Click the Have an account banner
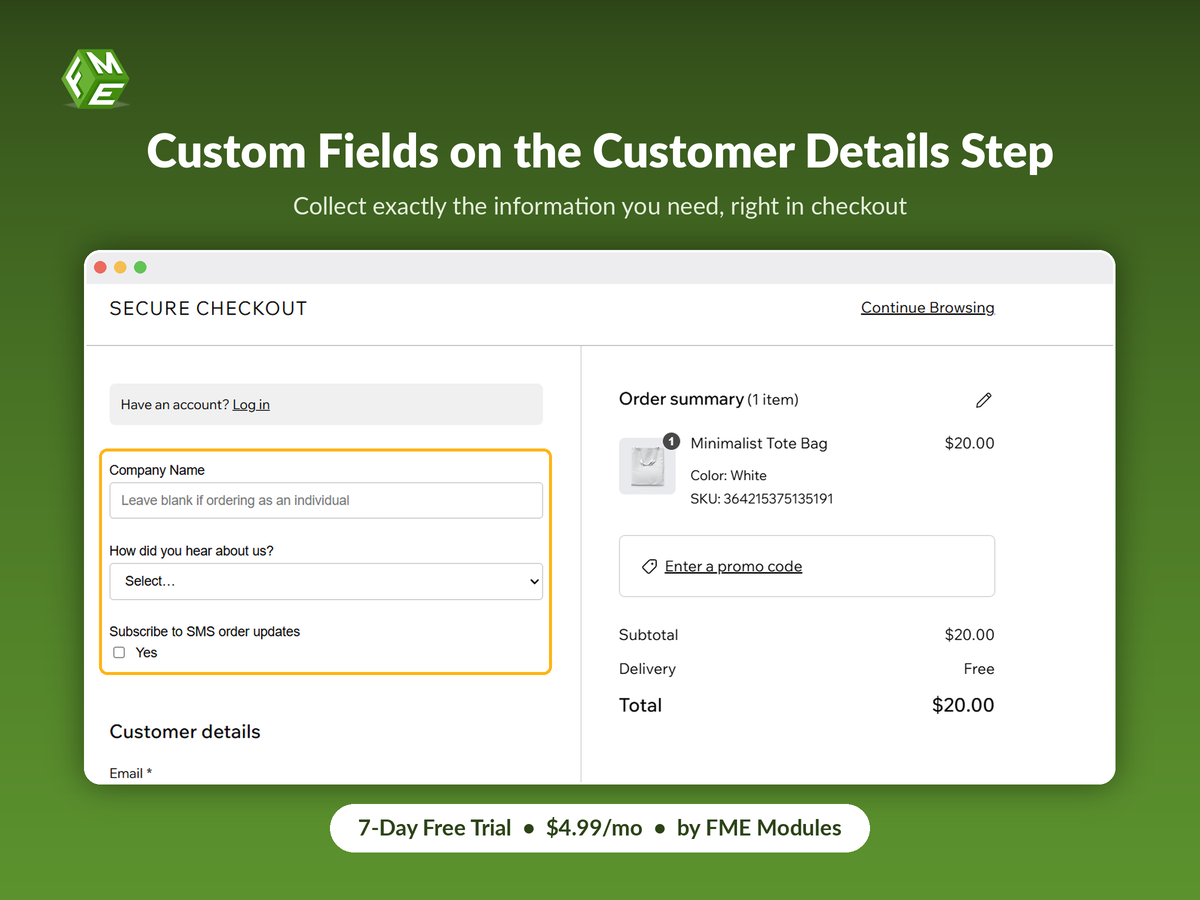 pyautogui.click(x=326, y=405)
